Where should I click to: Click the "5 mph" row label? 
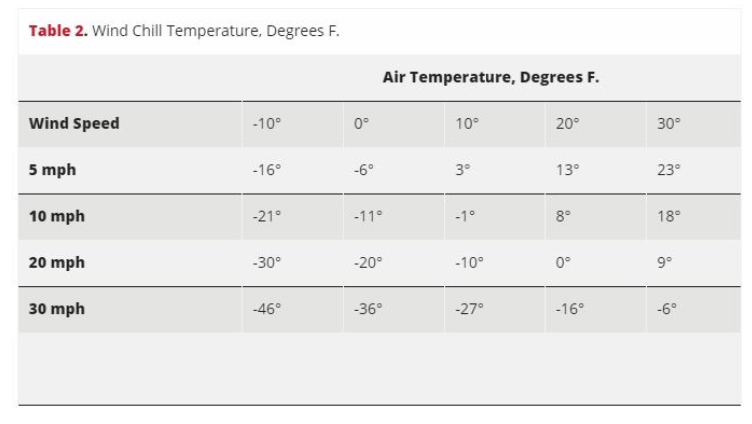pyautogui.click(x=52, y=170)
